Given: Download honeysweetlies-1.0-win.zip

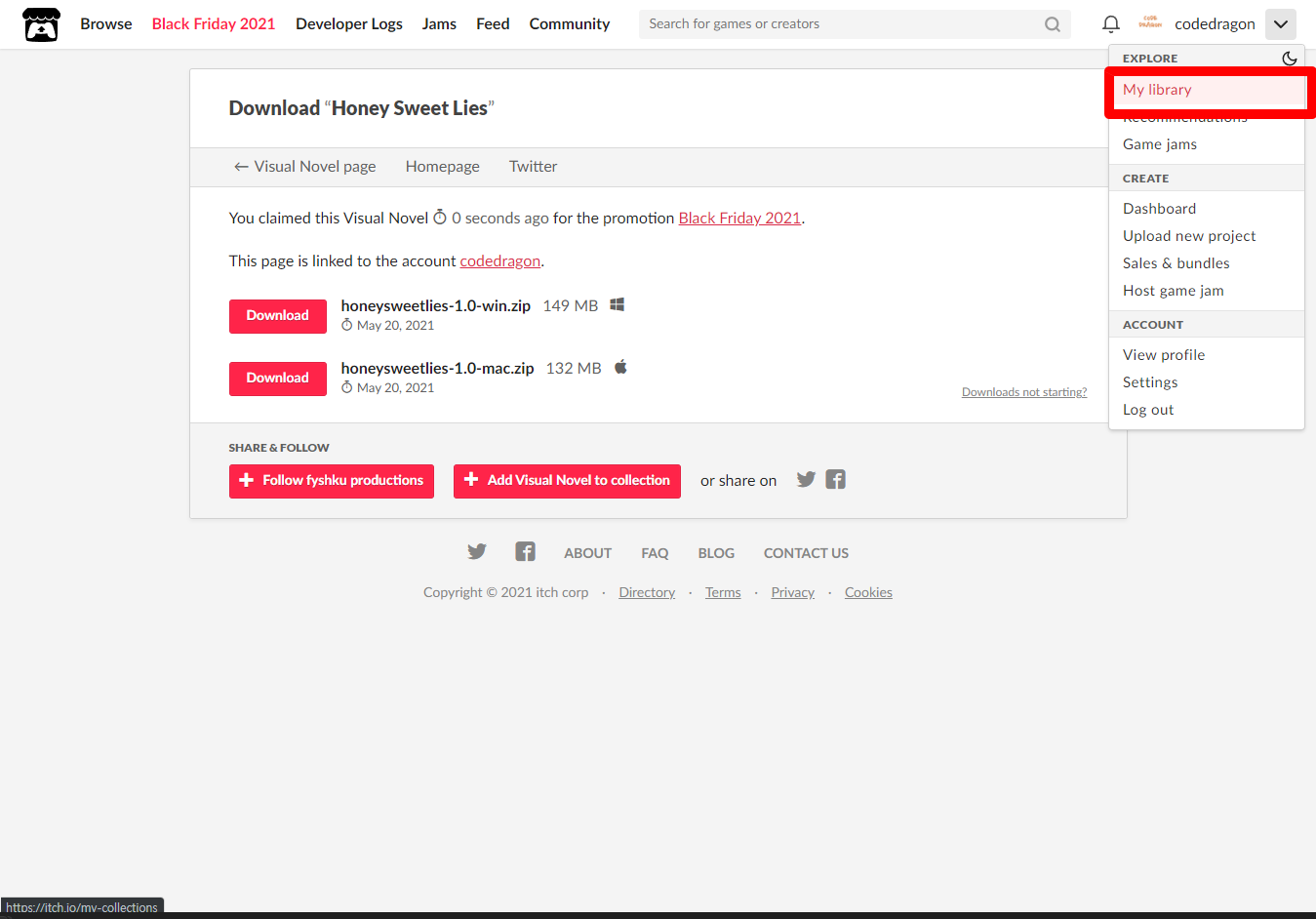Looking at the screenshot, I should (278, 316).
